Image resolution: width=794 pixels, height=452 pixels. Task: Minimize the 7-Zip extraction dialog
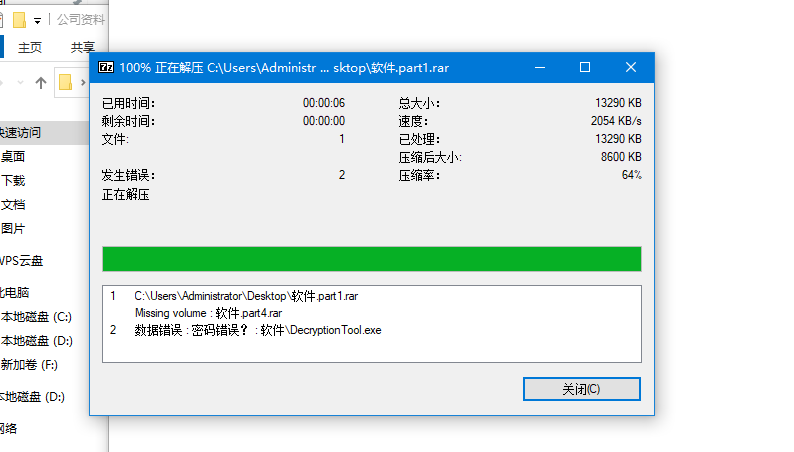[x=540, y=67]
